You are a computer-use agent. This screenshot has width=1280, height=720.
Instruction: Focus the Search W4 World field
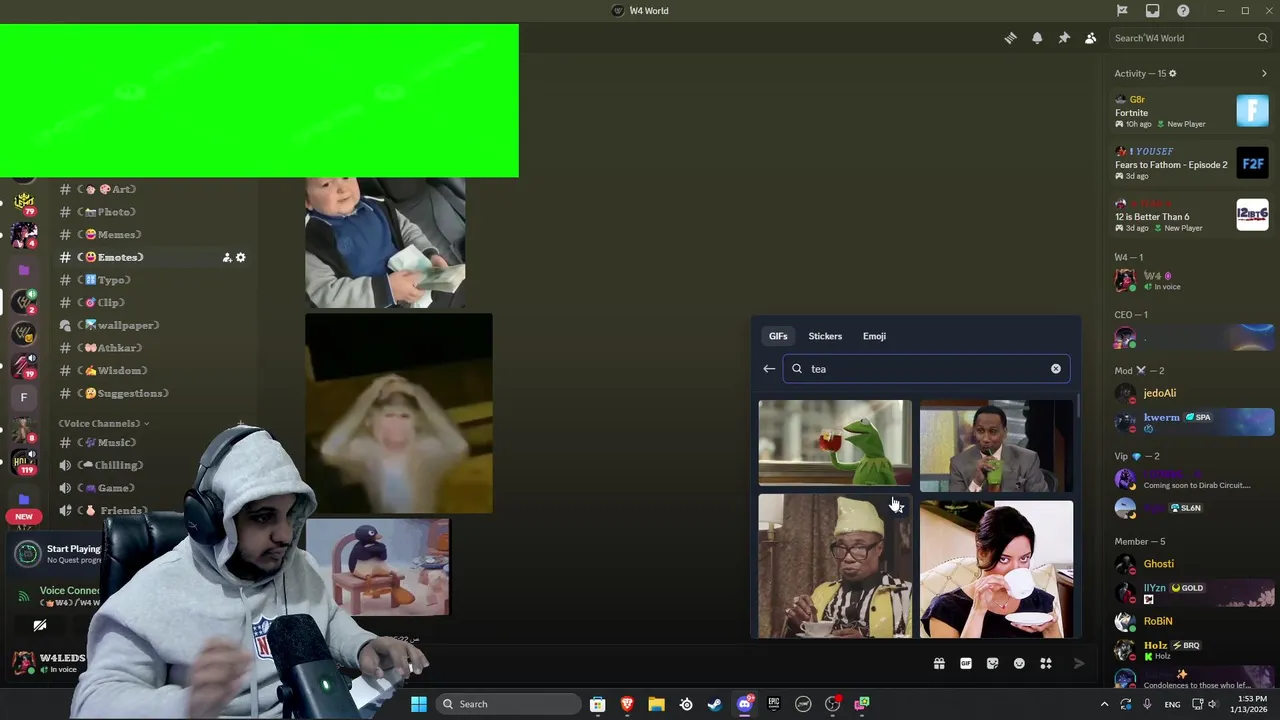pos(1190,38)
